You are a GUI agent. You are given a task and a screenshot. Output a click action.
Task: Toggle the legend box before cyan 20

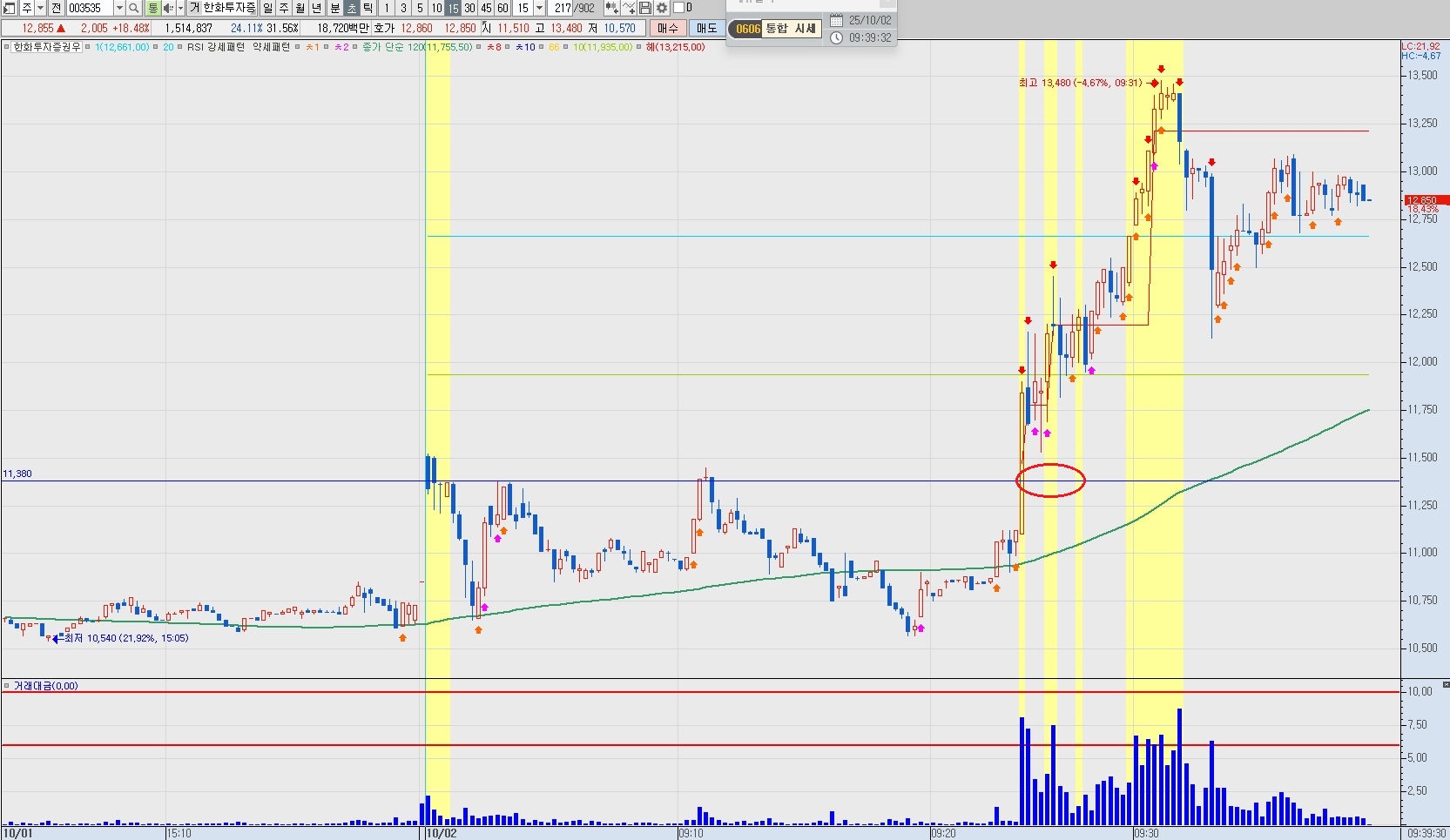156,47
